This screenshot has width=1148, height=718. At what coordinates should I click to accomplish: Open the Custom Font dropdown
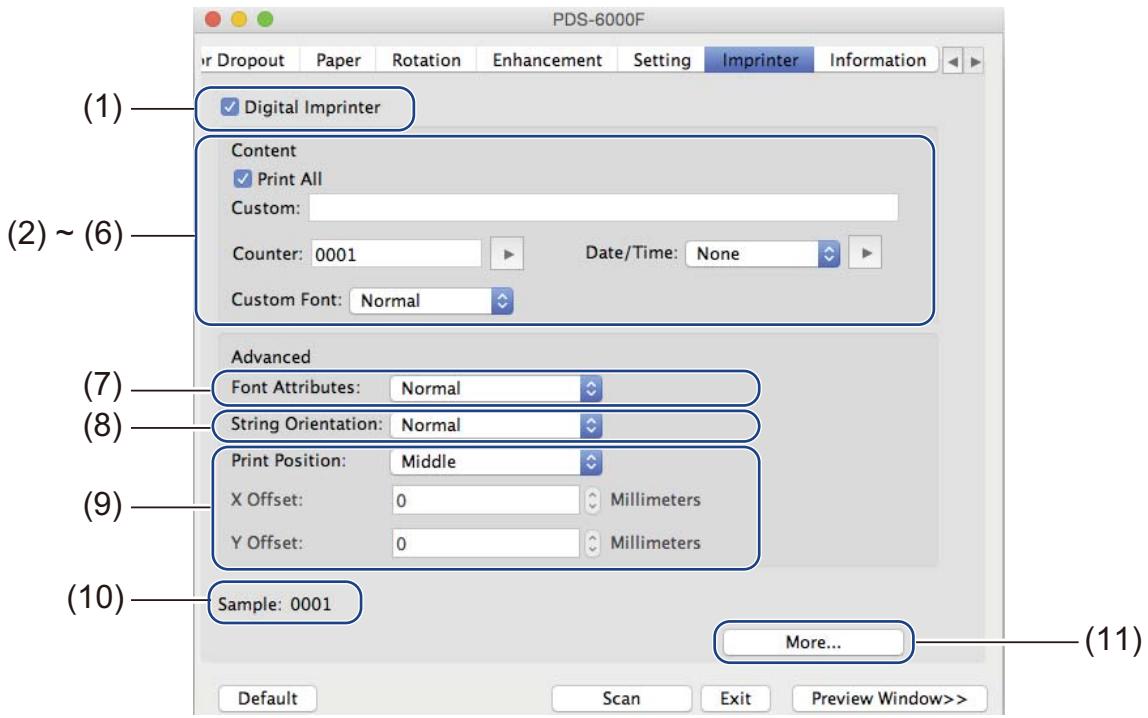tap(431, 301)
